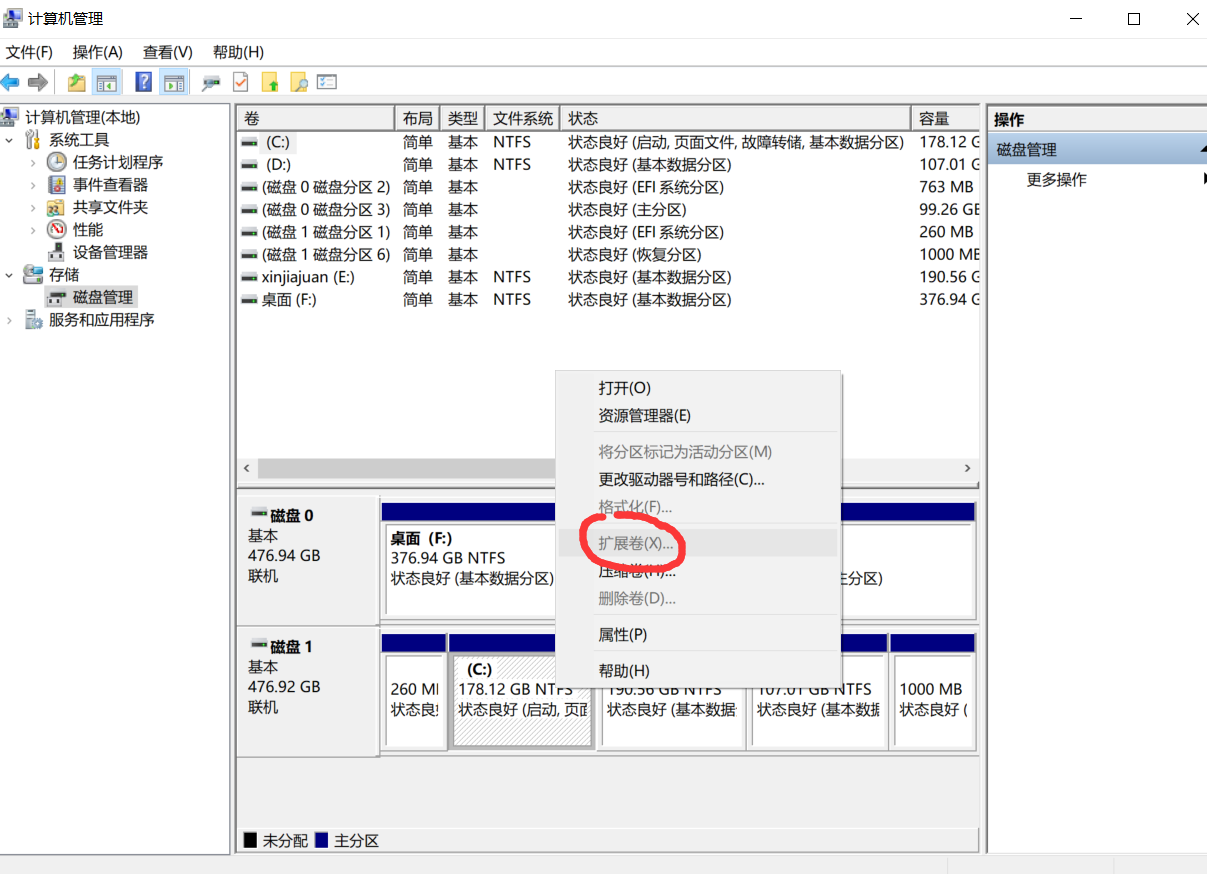Viewport: 1207px width, 874px height.
Task: Choose 资源管理器(E) in context menu
Action: (698, 416)
